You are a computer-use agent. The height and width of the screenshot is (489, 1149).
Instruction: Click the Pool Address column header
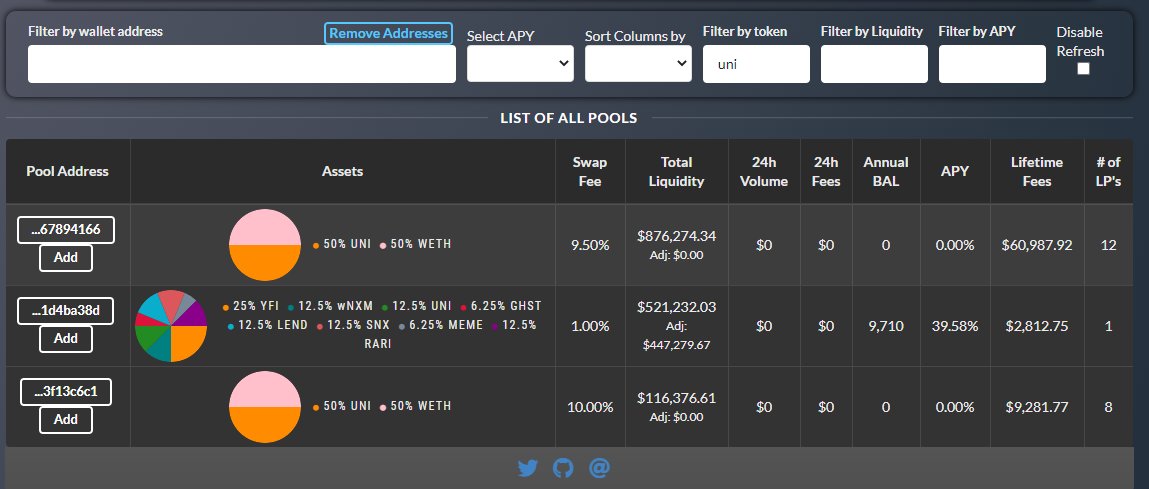pyautogui.click(x=67, y=171)
